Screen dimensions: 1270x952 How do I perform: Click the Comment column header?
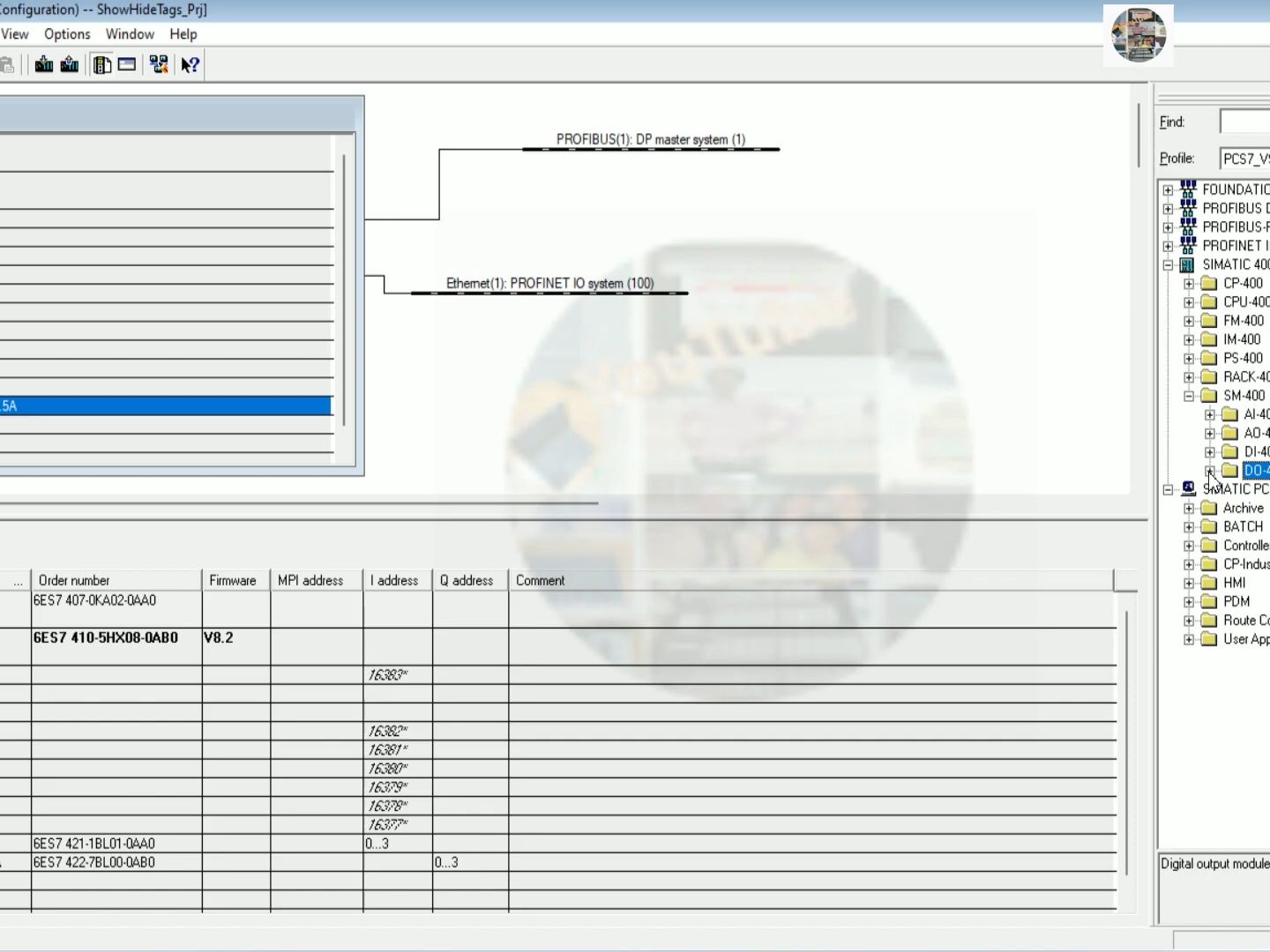(811, 580)
